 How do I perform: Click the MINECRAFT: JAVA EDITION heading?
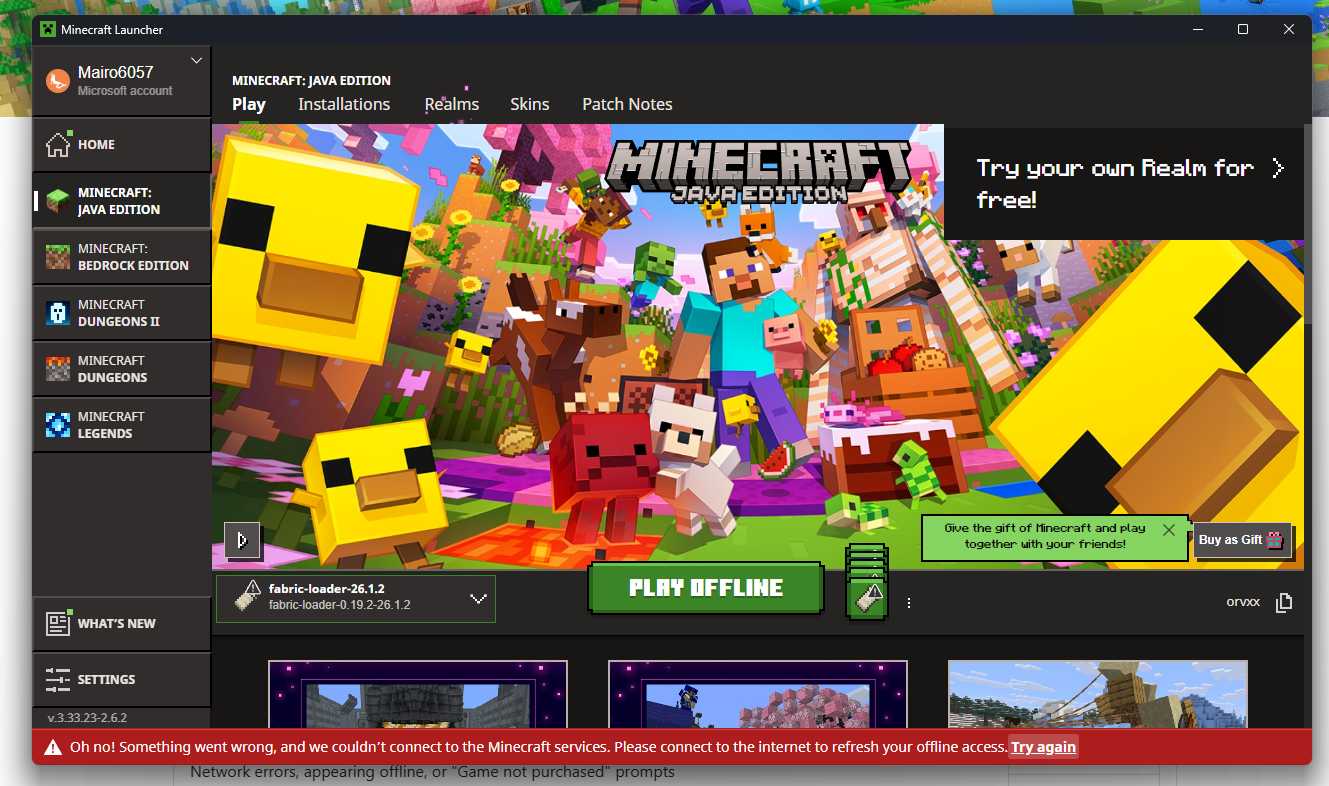[x=311, y=80]
